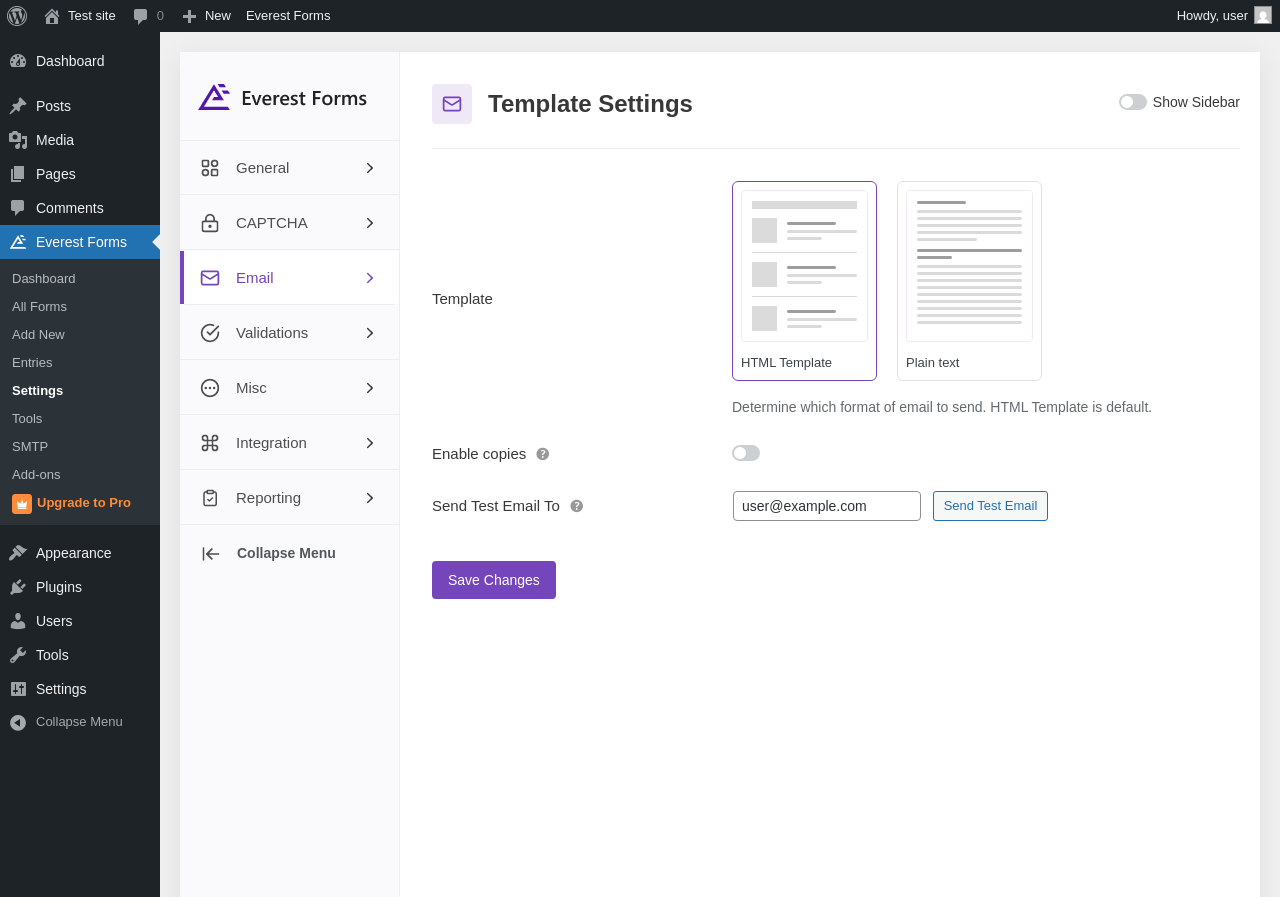Expand CAPTCHA settings chevron
The image size is (1280, 897).
(370, 223)
